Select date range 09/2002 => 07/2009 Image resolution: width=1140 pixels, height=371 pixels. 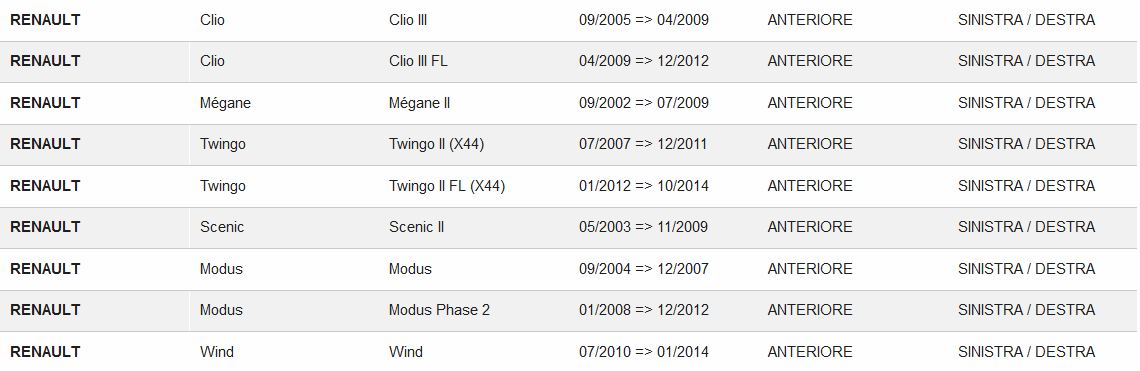coord(643,103)
